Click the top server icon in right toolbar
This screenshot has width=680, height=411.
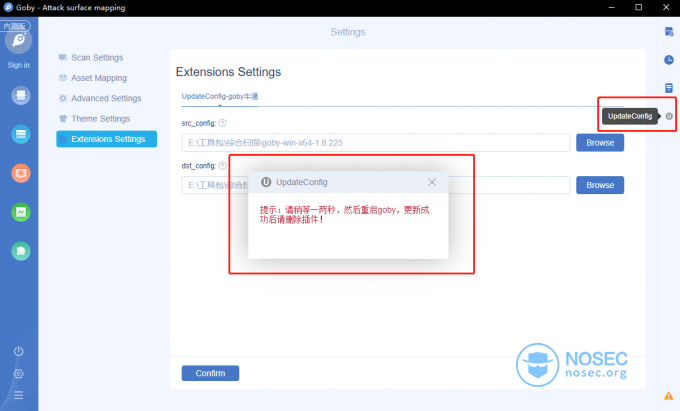point(669,32)
